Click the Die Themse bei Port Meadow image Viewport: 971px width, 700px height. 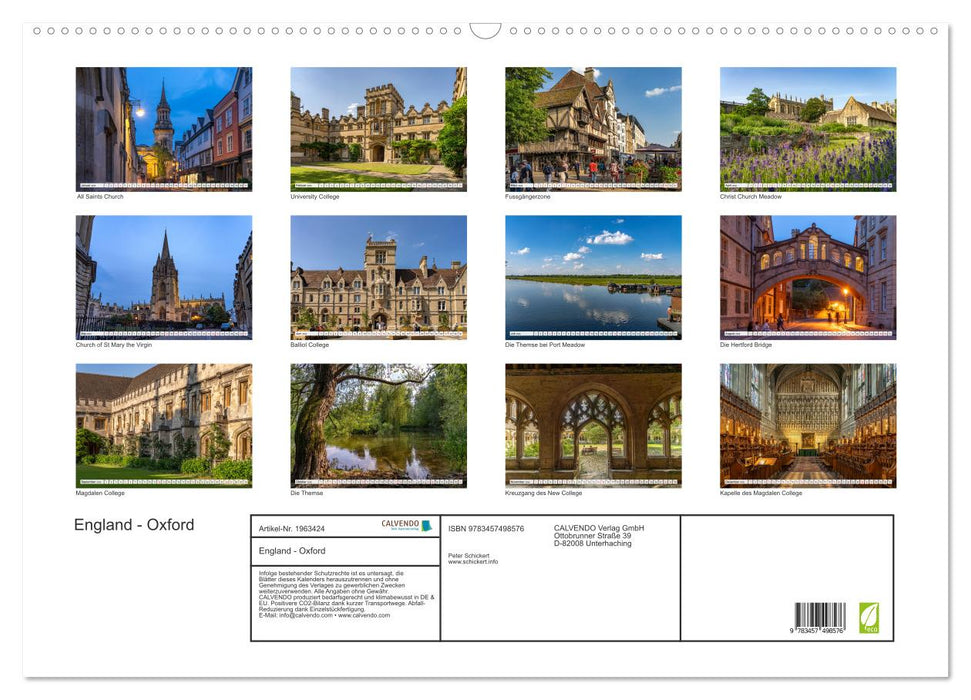point(593,277)
